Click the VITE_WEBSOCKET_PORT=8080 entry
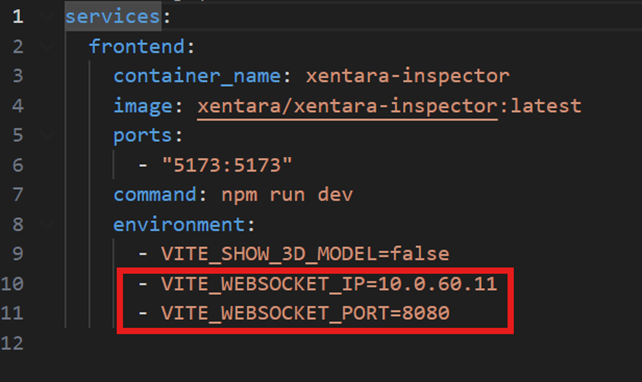 click(x=305, y=314)
